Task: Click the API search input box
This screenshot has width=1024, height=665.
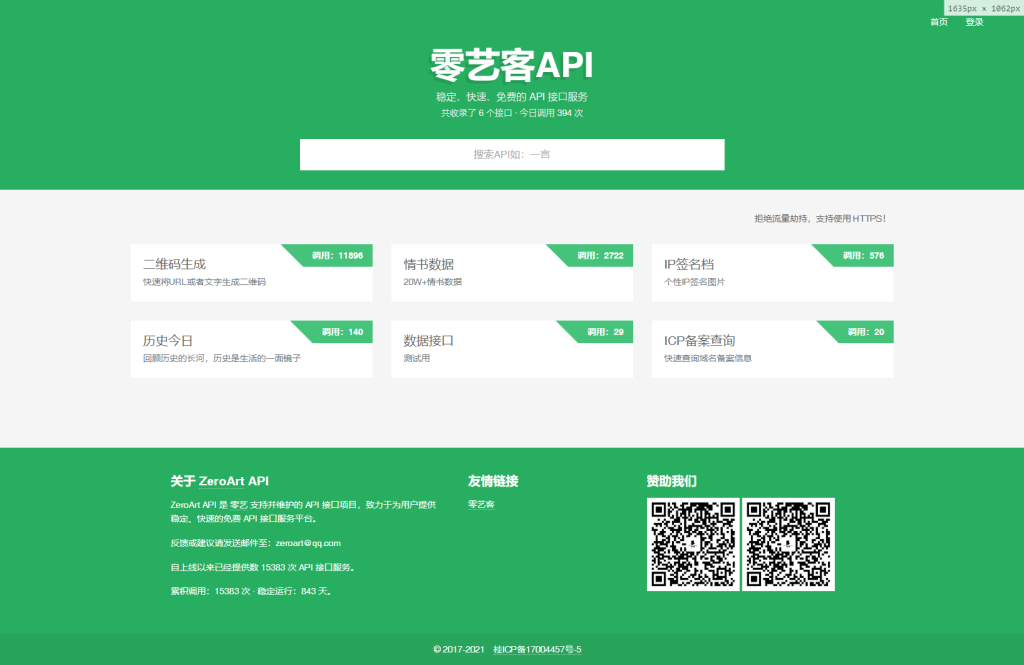Action: coord(511,154)
